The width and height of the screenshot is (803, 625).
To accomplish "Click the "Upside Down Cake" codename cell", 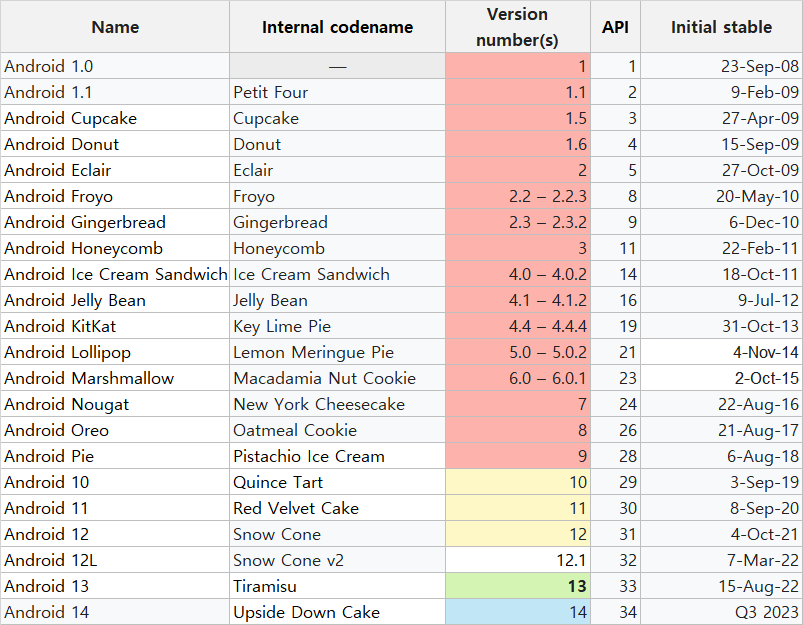I will tap(337, 612).
